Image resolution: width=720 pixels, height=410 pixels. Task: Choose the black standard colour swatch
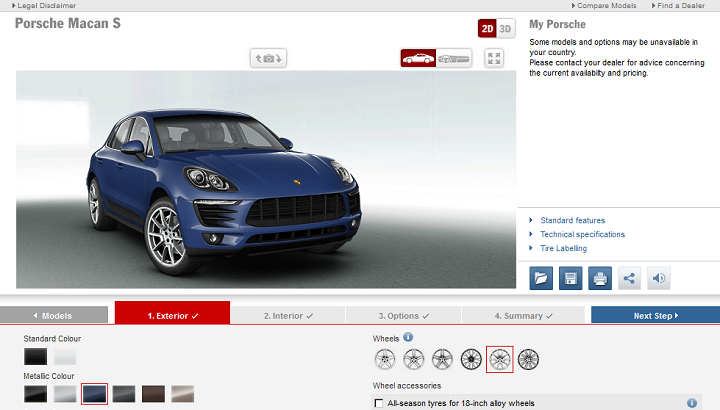tap(35, 356)
